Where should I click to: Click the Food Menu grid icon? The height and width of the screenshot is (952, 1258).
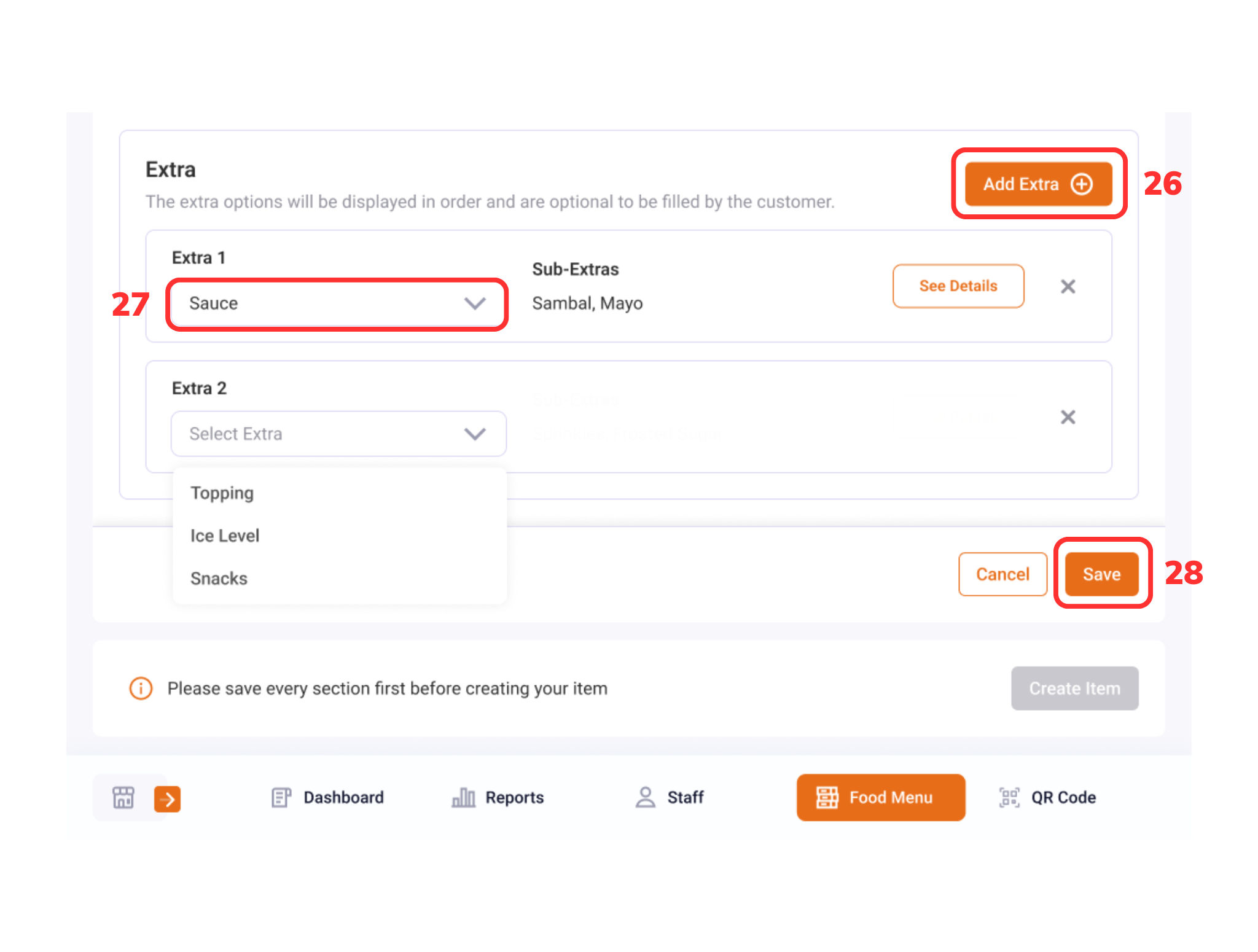(x=827, y=797)
